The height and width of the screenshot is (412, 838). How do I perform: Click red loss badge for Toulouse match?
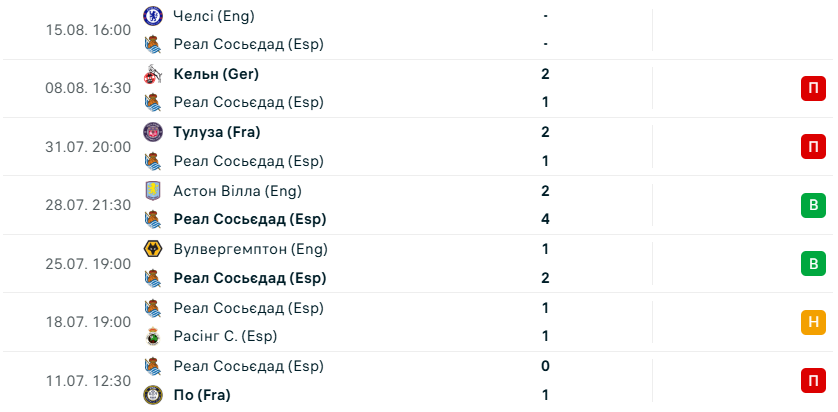click(x=813, y=146)
